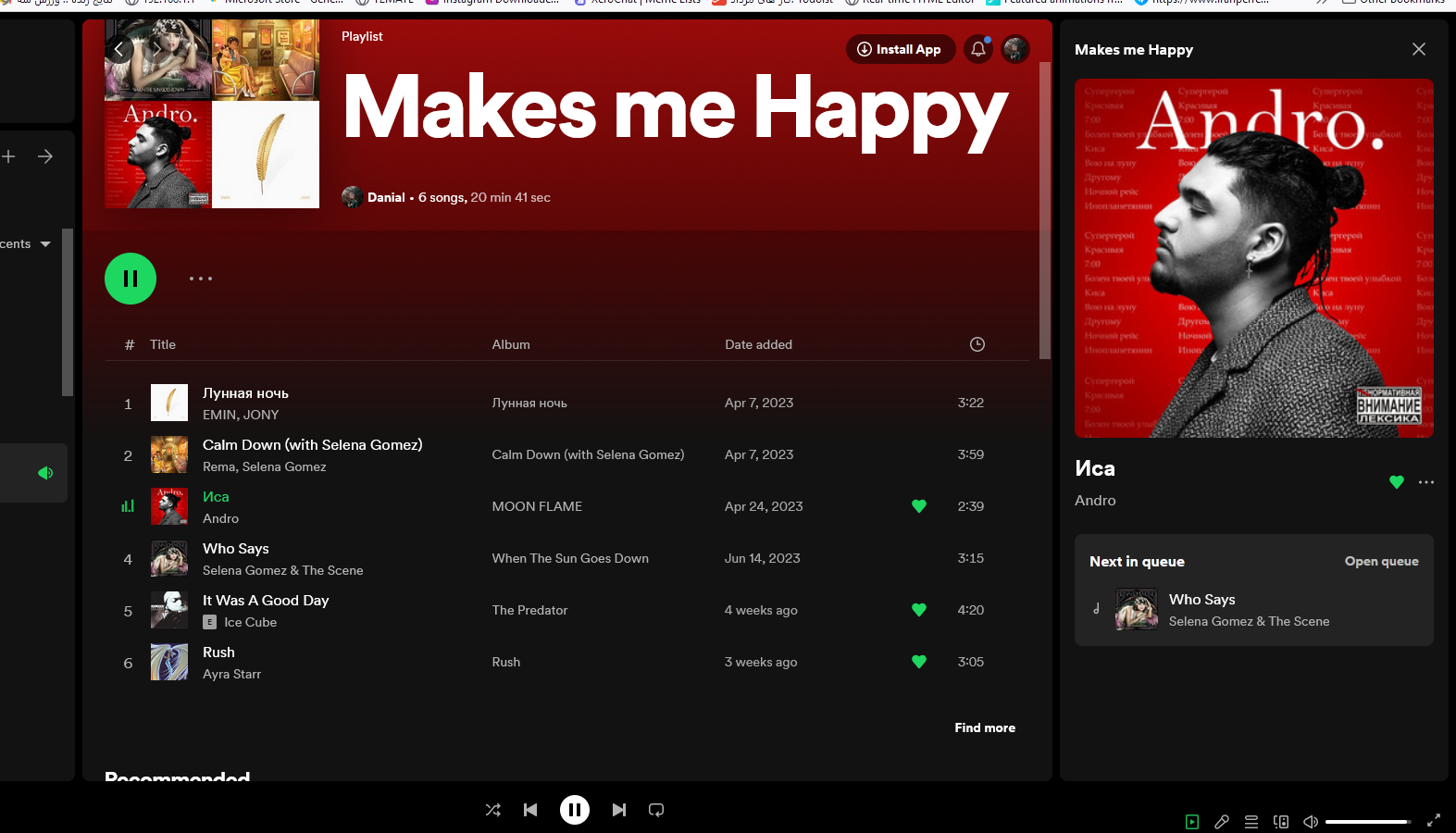Open the queue via Open queue
Screen dimensions: 1456x833
tap(1381, 561)
